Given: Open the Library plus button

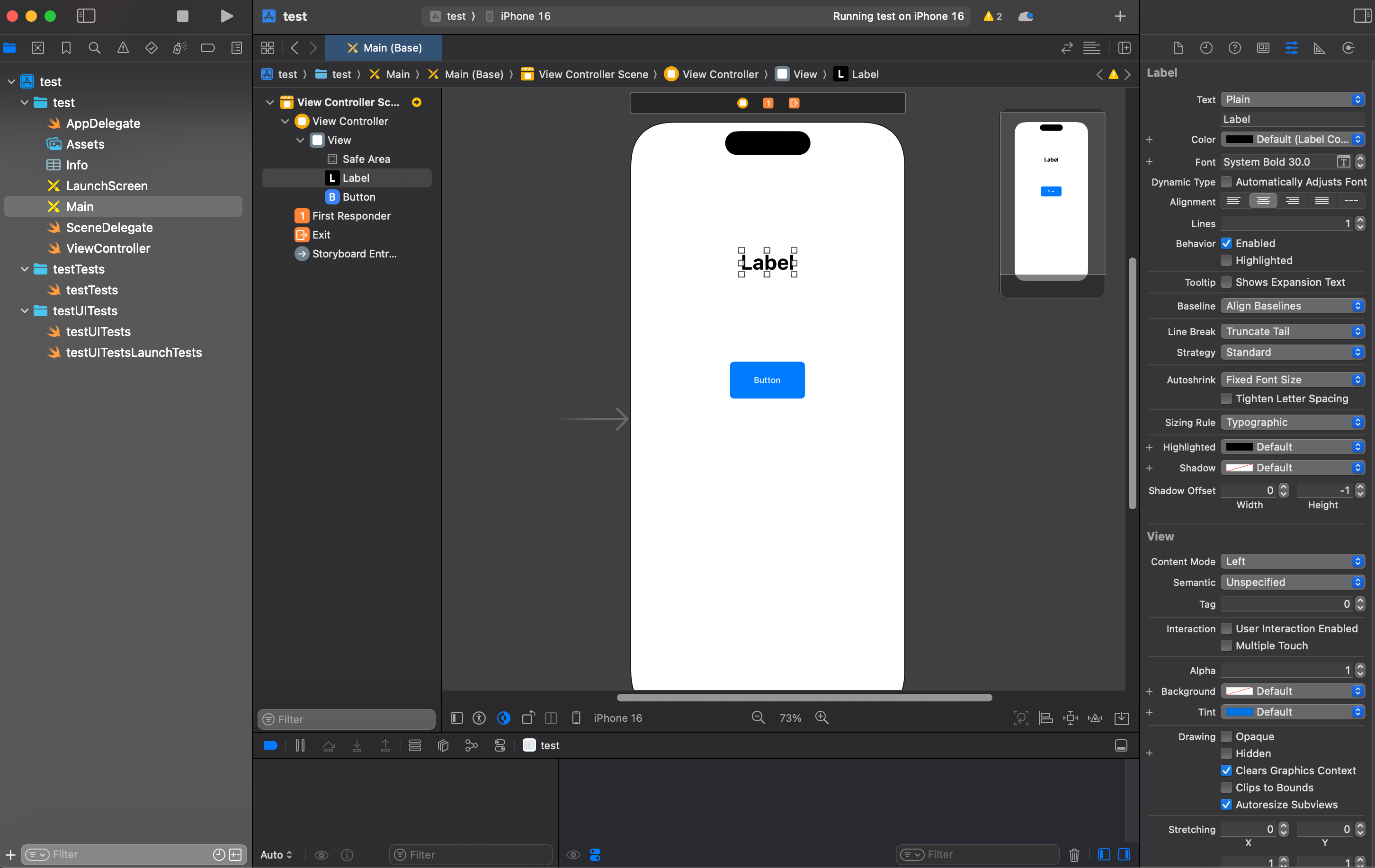Looking at the screenshot, I should (1120, 16).
